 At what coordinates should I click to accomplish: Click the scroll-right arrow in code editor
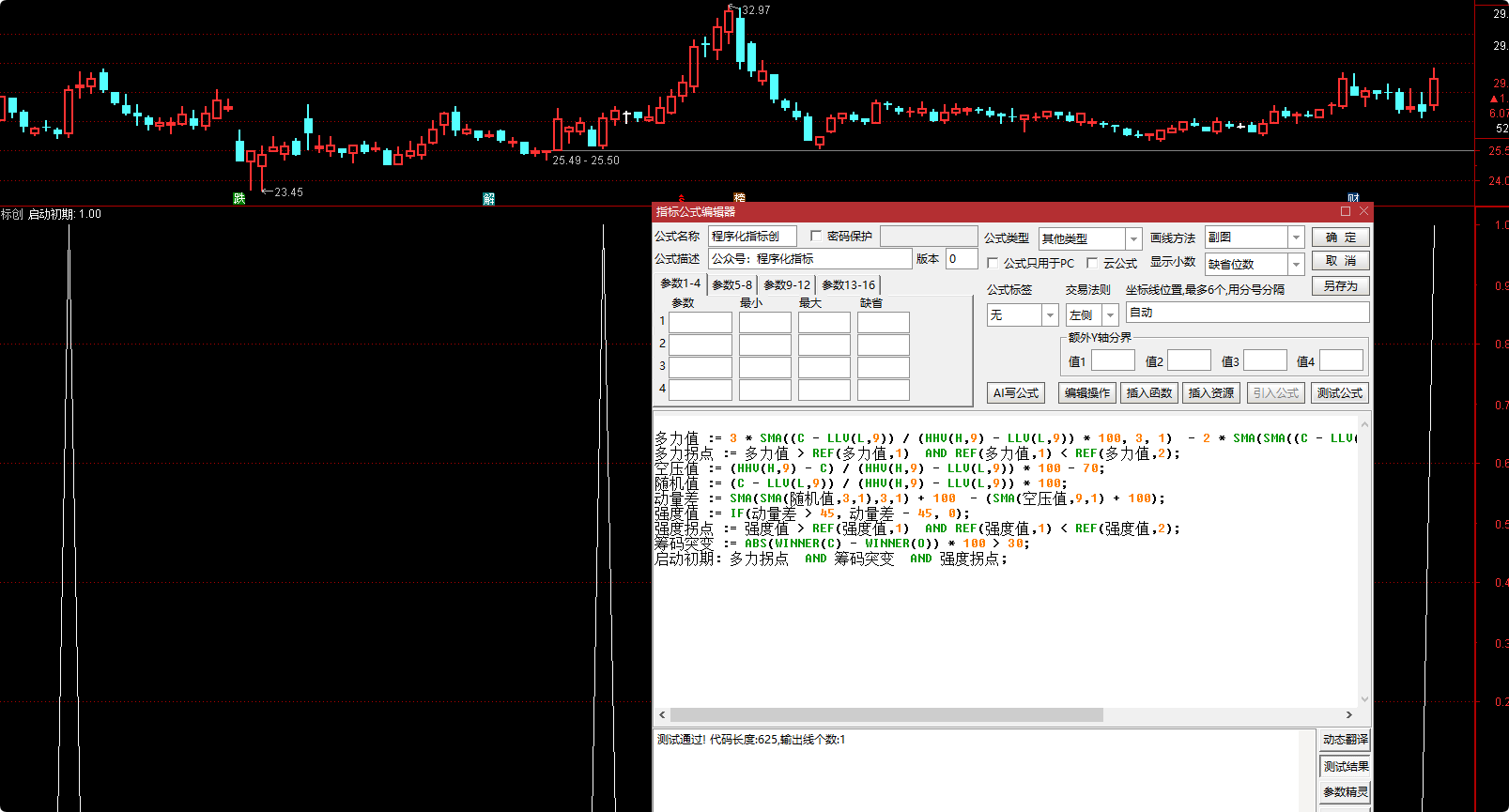coord(1349,715)
